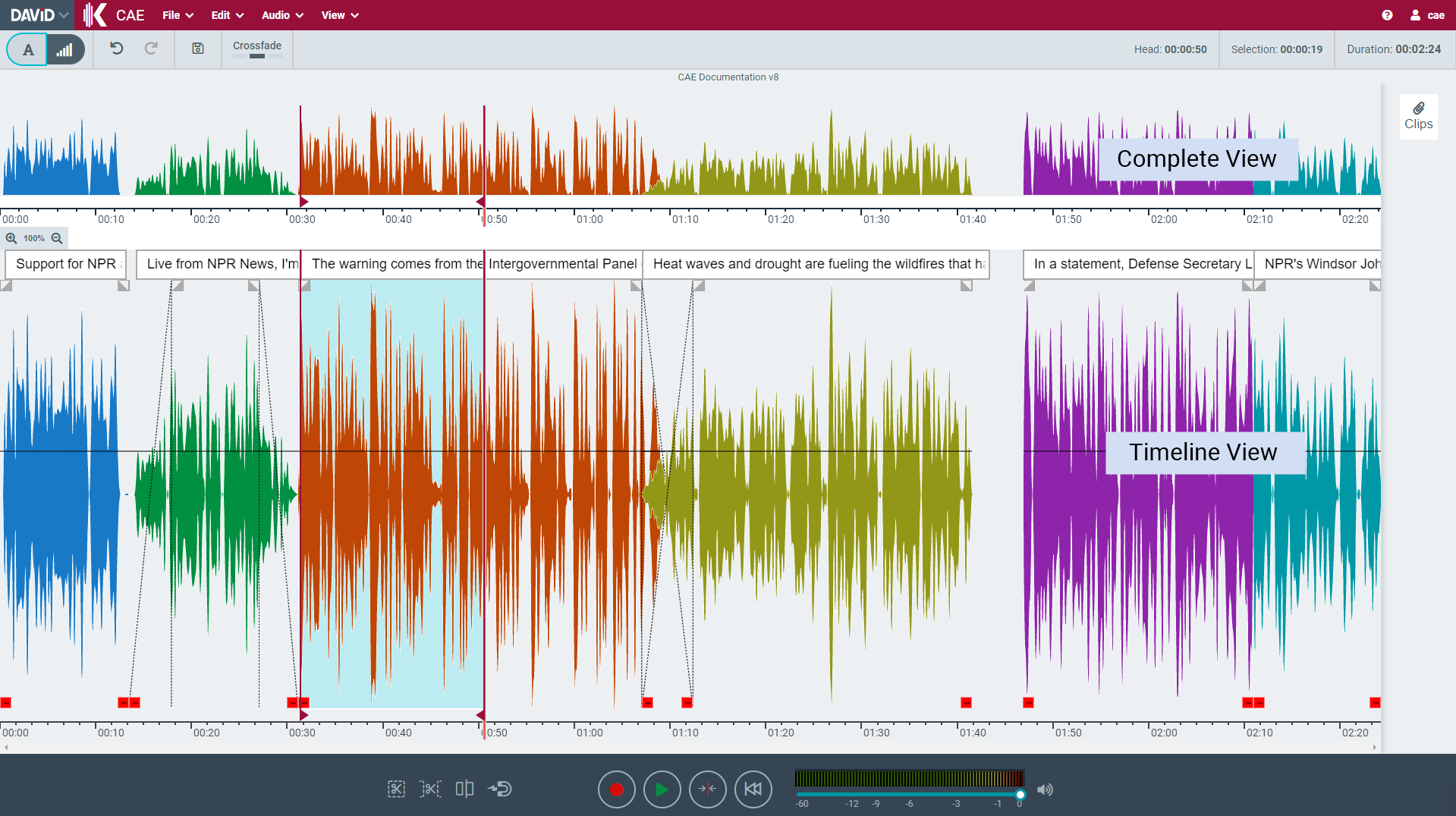Start playback with the green play button
This screenshot has width=1456, height=816.
[x=662, y=789]
